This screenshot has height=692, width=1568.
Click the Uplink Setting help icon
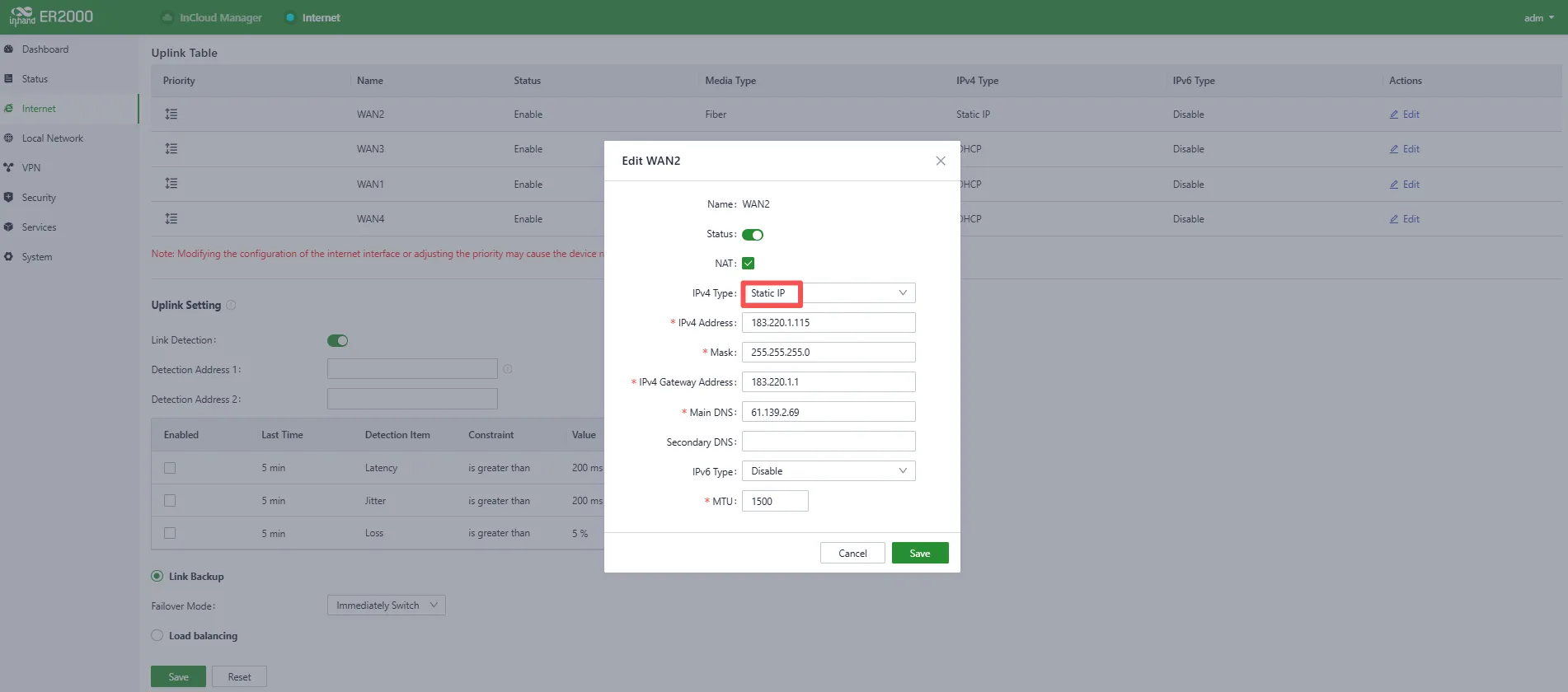click(232, 305)
